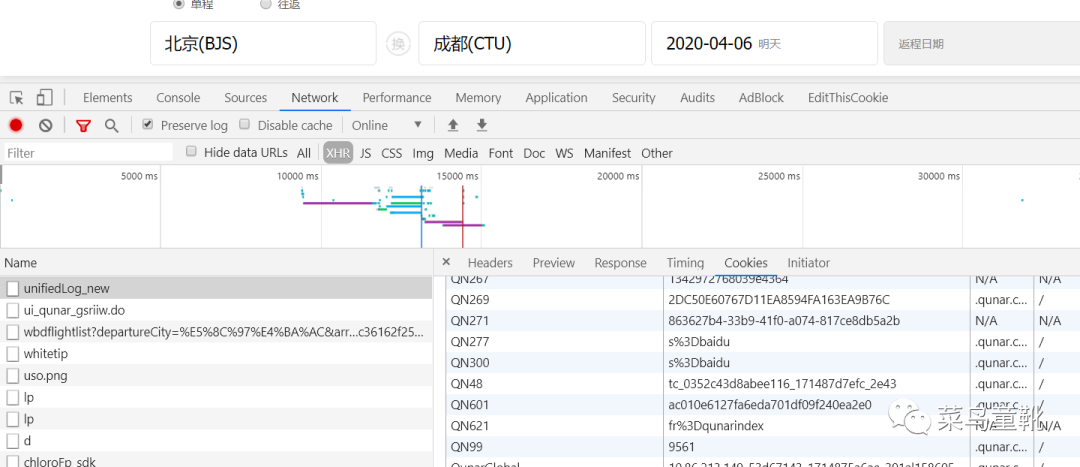
Task: Swap departure and destination cities
Action: tap(397, 43)
